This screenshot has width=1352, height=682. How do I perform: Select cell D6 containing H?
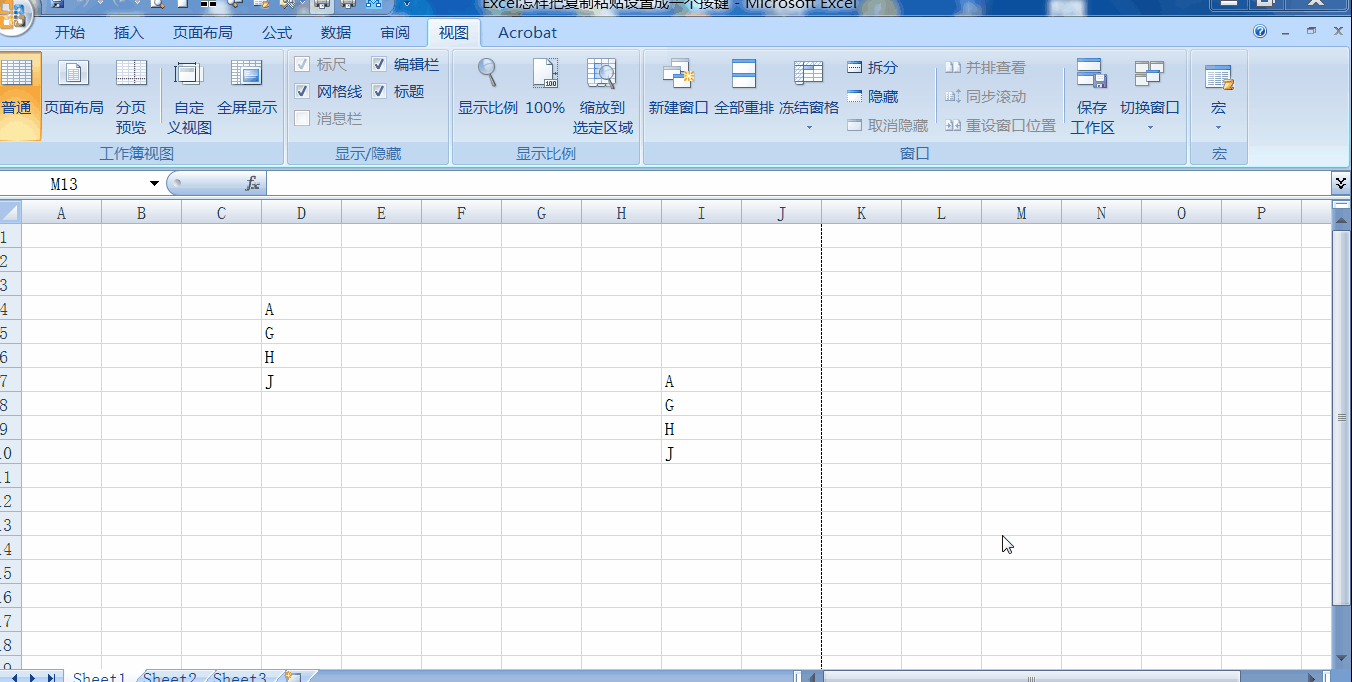tap(301, 357)
